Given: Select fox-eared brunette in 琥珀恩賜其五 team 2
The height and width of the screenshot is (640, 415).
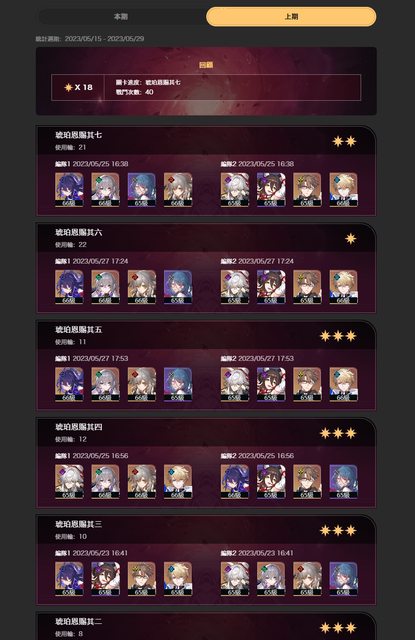Looking at the screenshot, I should pos(271,384).
